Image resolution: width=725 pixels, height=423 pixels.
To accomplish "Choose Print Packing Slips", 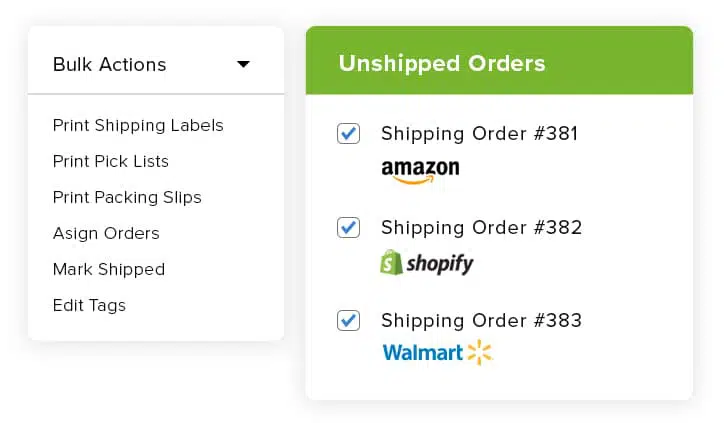I will pos(127,197).
